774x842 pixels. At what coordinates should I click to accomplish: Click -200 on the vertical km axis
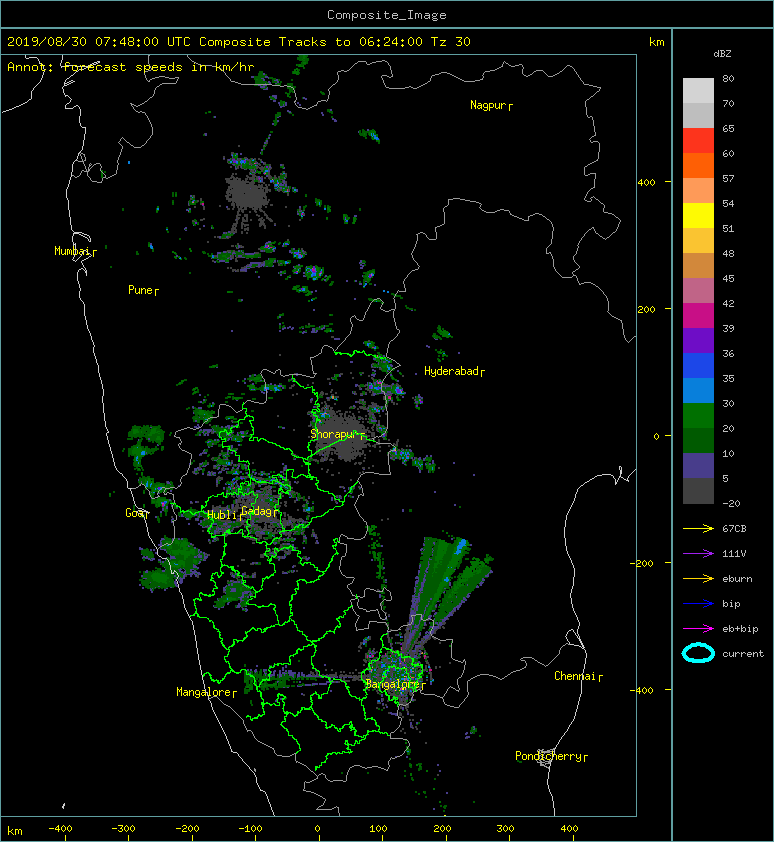click(x=642, y=563)
